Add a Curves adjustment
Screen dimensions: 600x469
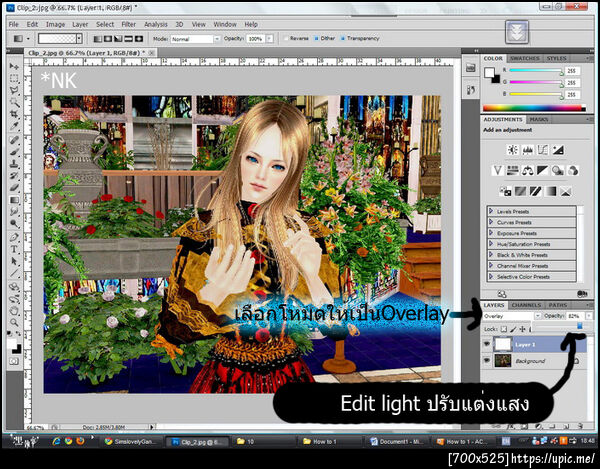(x=543, y=150)
